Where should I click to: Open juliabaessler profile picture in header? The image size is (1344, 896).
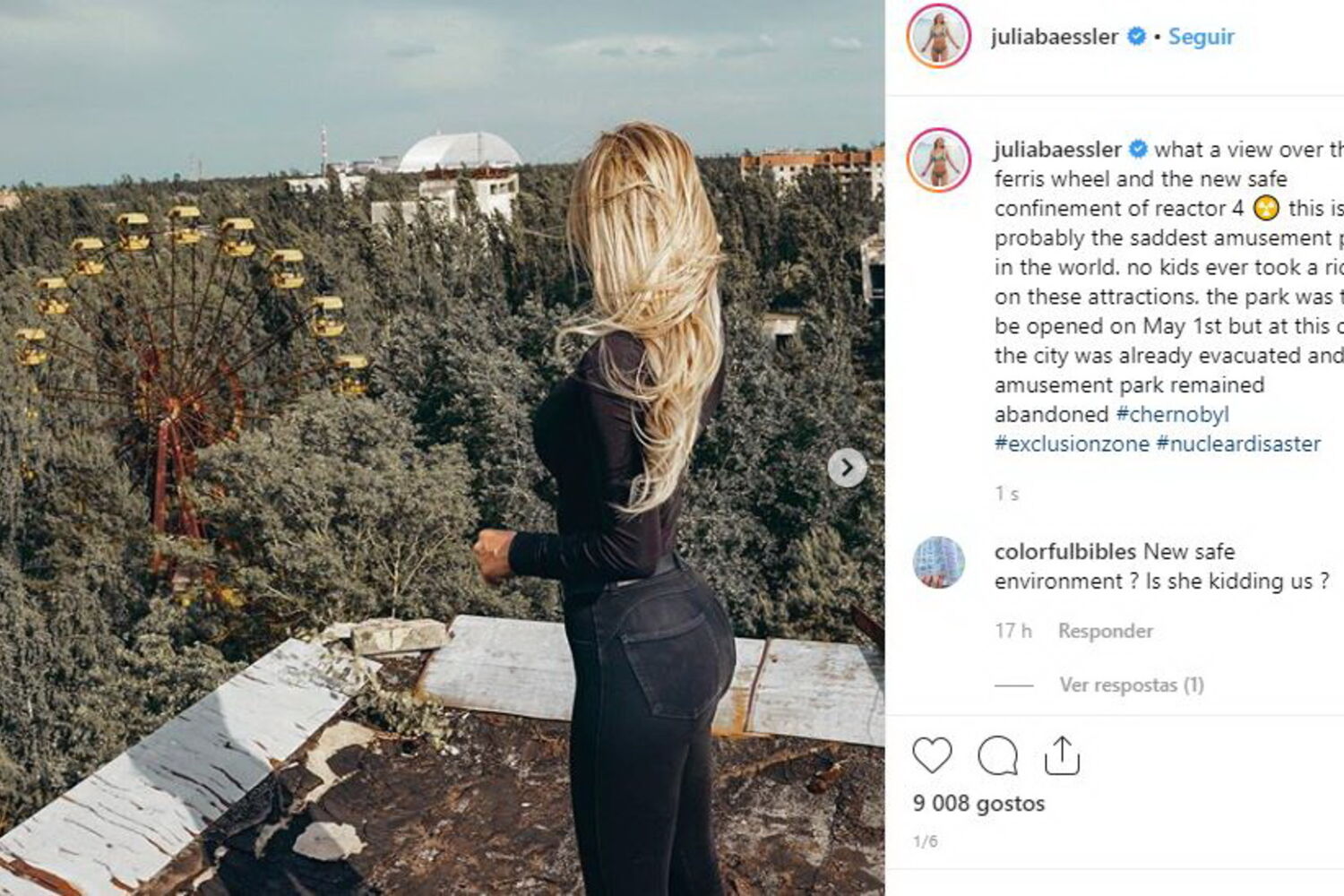[x=938, y=36]
